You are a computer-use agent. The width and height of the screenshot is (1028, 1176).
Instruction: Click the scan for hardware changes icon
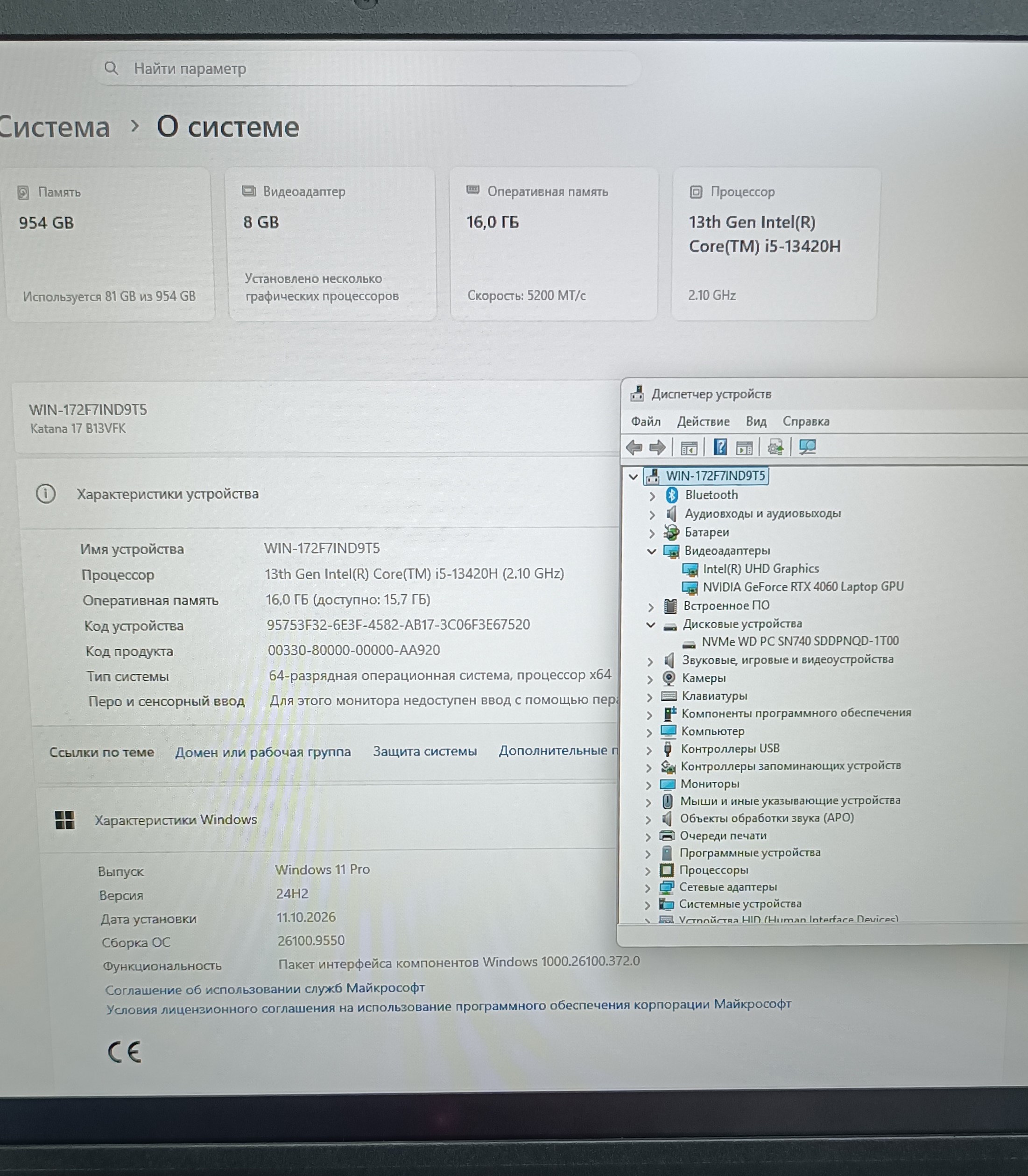tap(807, 447)
